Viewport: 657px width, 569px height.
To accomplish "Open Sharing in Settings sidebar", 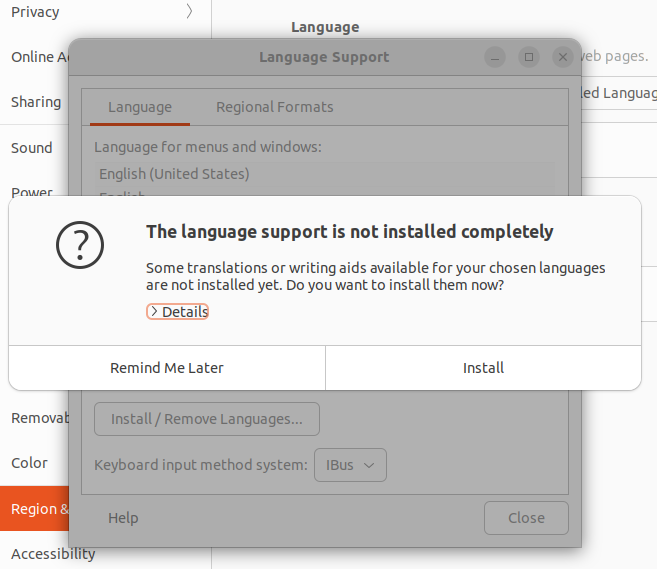I will click(x=34, y=102).
